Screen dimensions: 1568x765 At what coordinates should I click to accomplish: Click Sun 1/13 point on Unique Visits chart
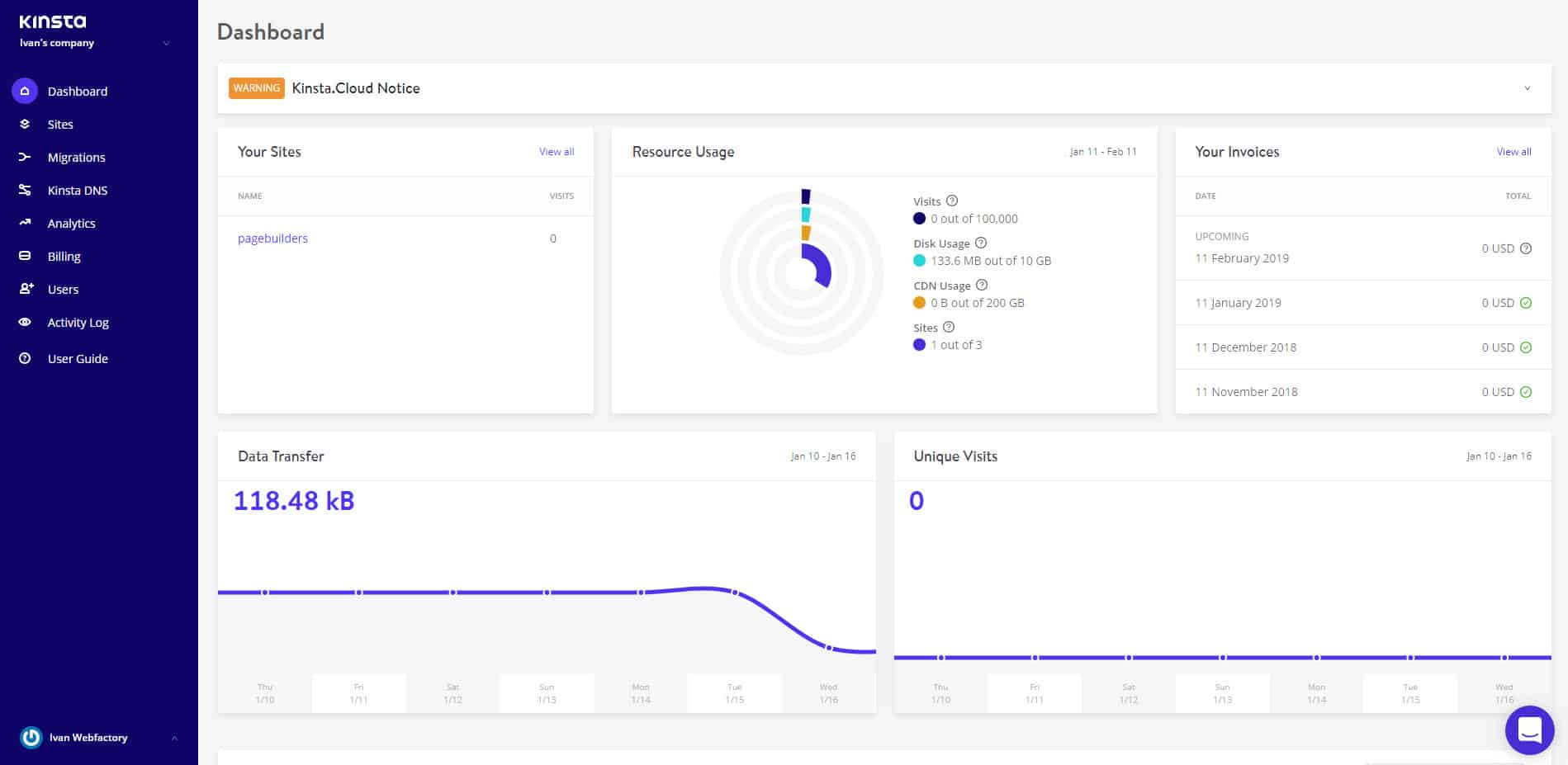pyautogui.click(x=1223, y=658)
